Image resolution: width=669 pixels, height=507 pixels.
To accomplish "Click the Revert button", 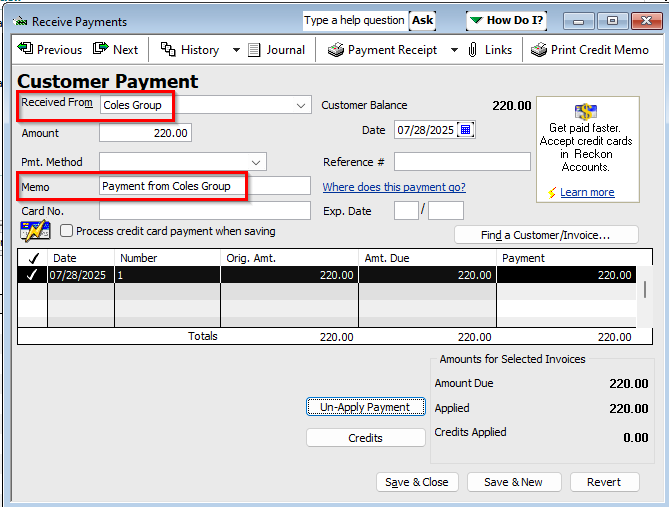I will 604,482.
